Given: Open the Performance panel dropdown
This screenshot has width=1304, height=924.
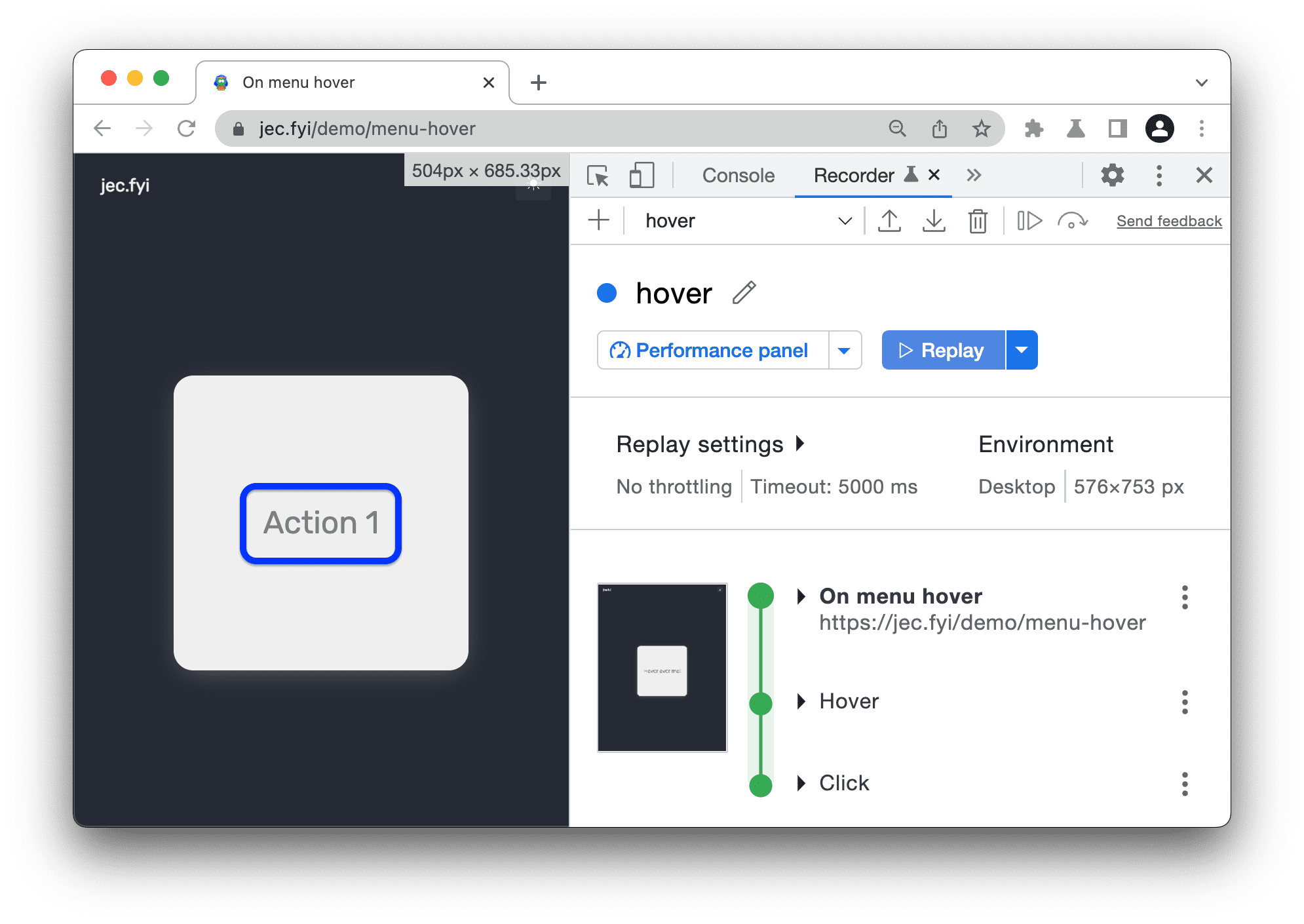Looking at the screenshot, I should pyautogui.click(x=845, y=350).
